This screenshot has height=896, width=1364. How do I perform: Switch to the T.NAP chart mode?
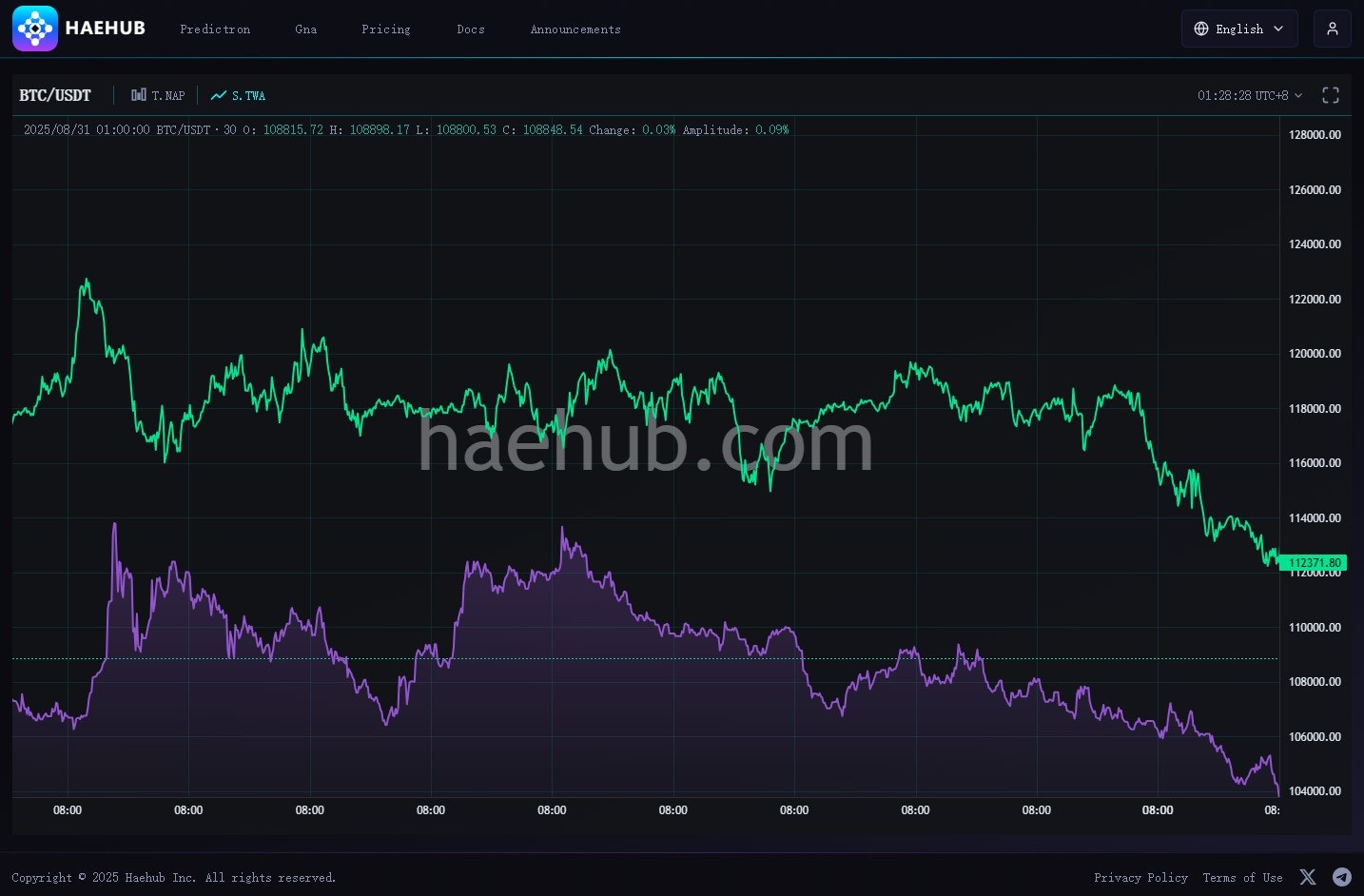[158, 95]
